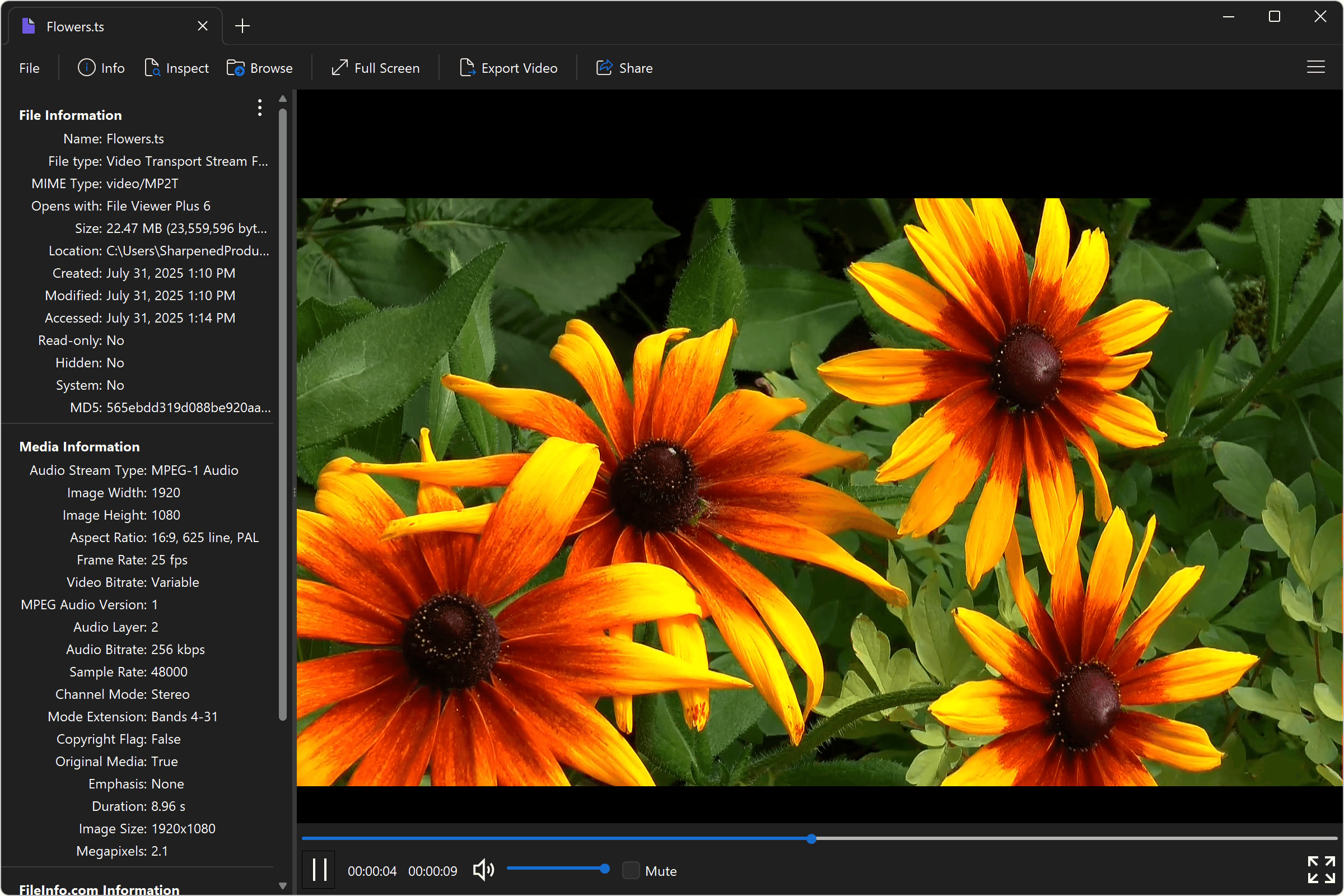Open File Information options menu
1344x896 pixels.
[259, 108]
